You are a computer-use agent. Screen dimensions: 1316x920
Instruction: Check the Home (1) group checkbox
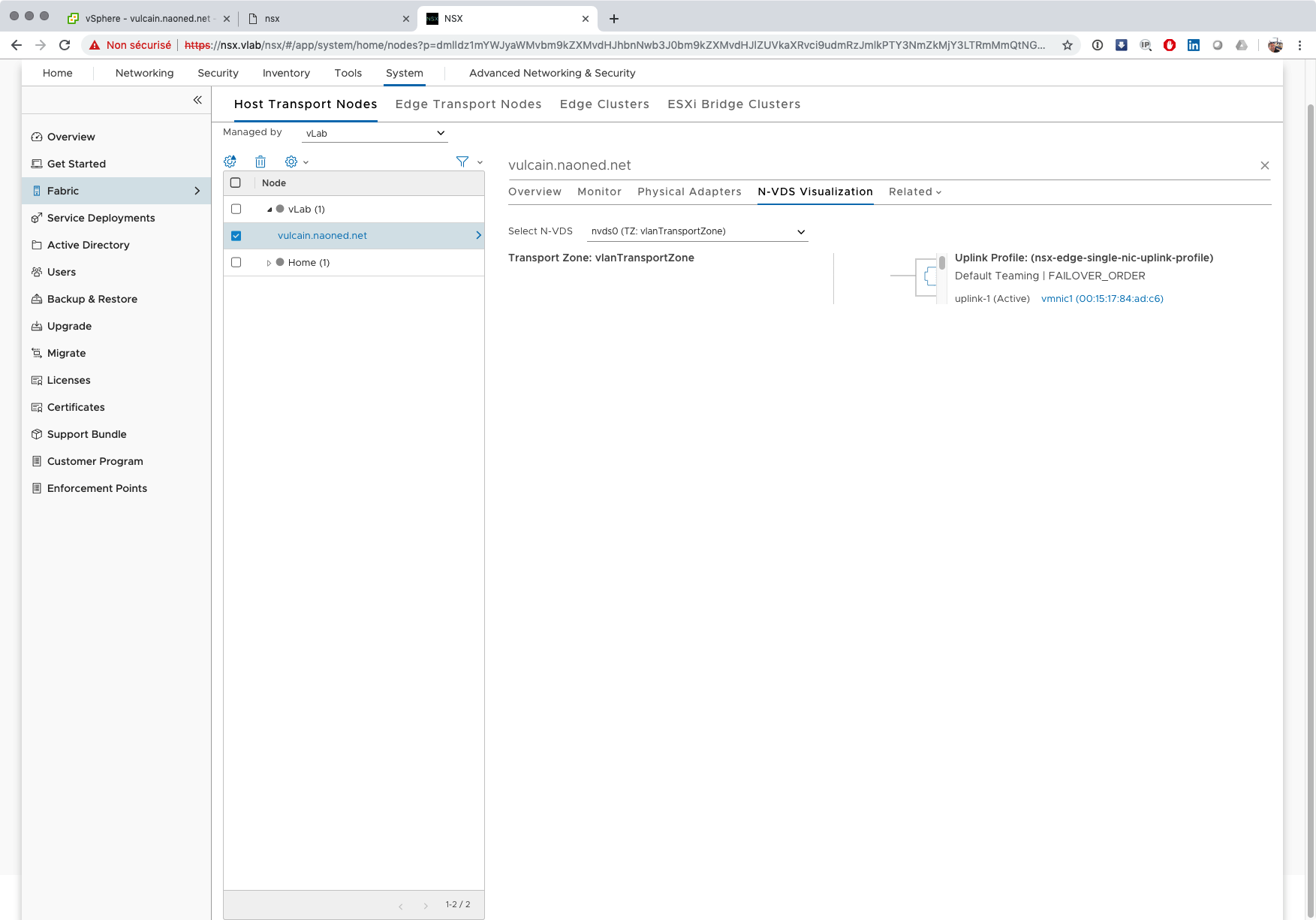tap(236, 262)
